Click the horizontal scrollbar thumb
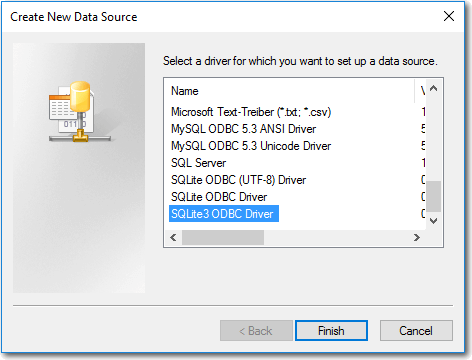The height and width of the screenshot is (360, 472). (223, 237)
